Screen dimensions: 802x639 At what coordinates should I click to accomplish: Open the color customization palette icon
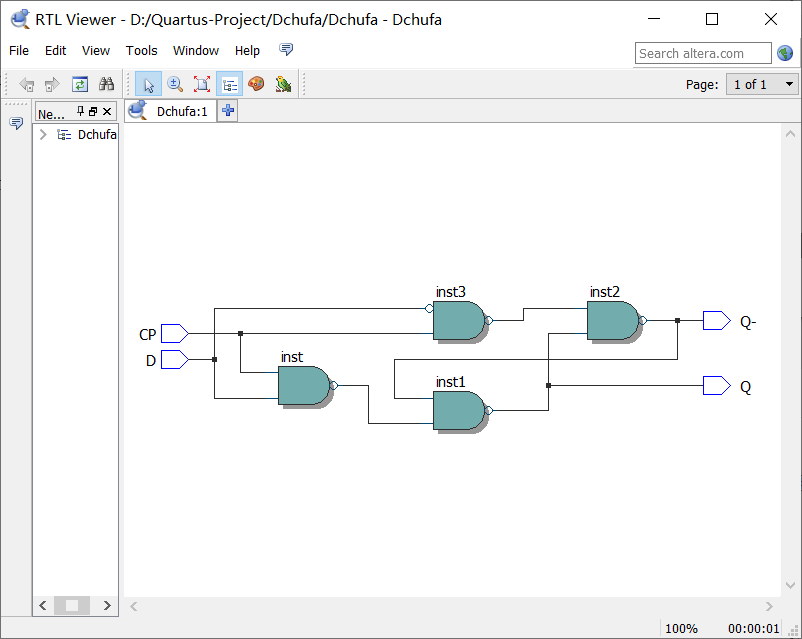tap(256, 84)
